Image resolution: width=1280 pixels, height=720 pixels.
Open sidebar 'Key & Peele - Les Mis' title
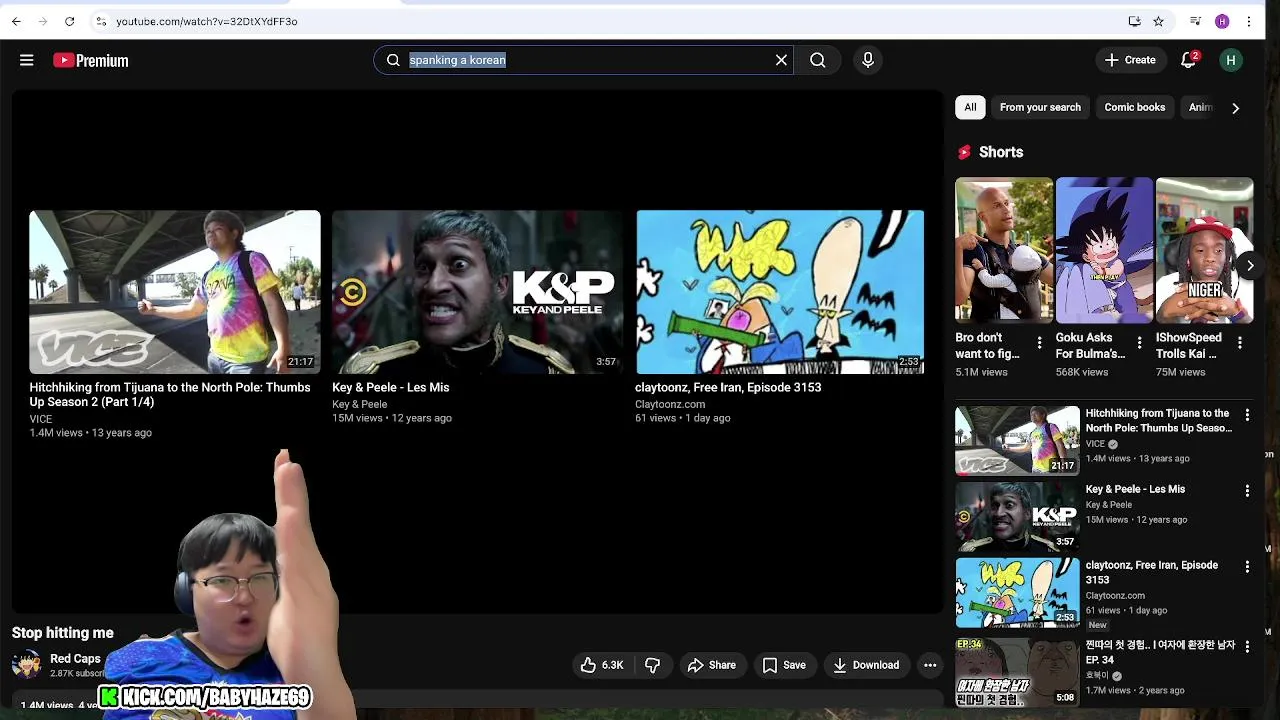click(1135, 489)
